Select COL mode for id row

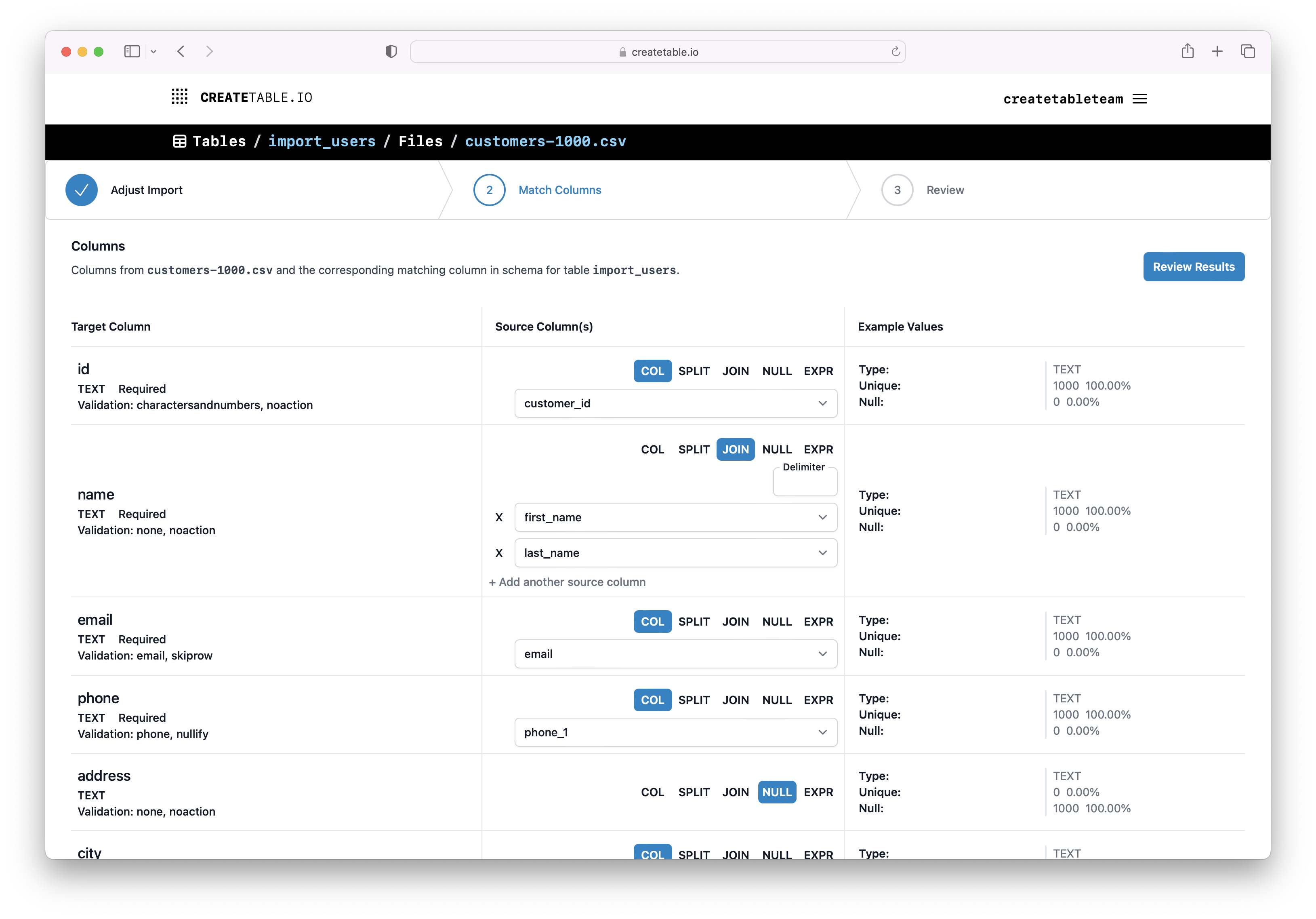pos(652,371)
